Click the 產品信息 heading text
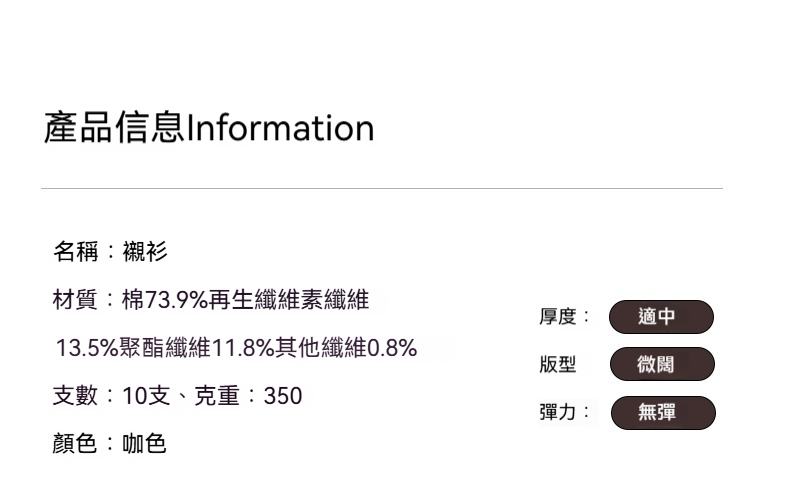 114,129
